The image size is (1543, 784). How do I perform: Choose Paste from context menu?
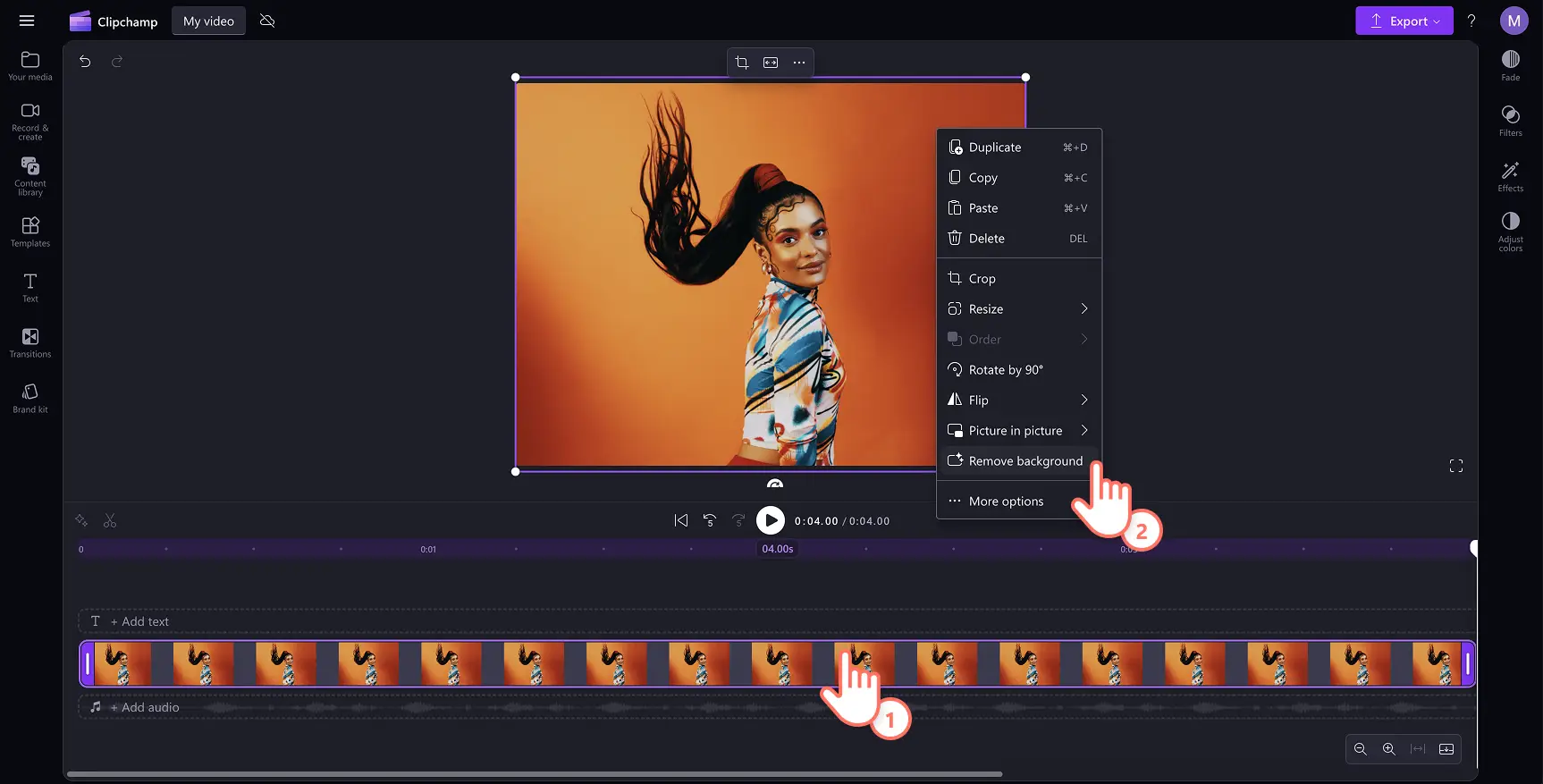pos(1019,208)
